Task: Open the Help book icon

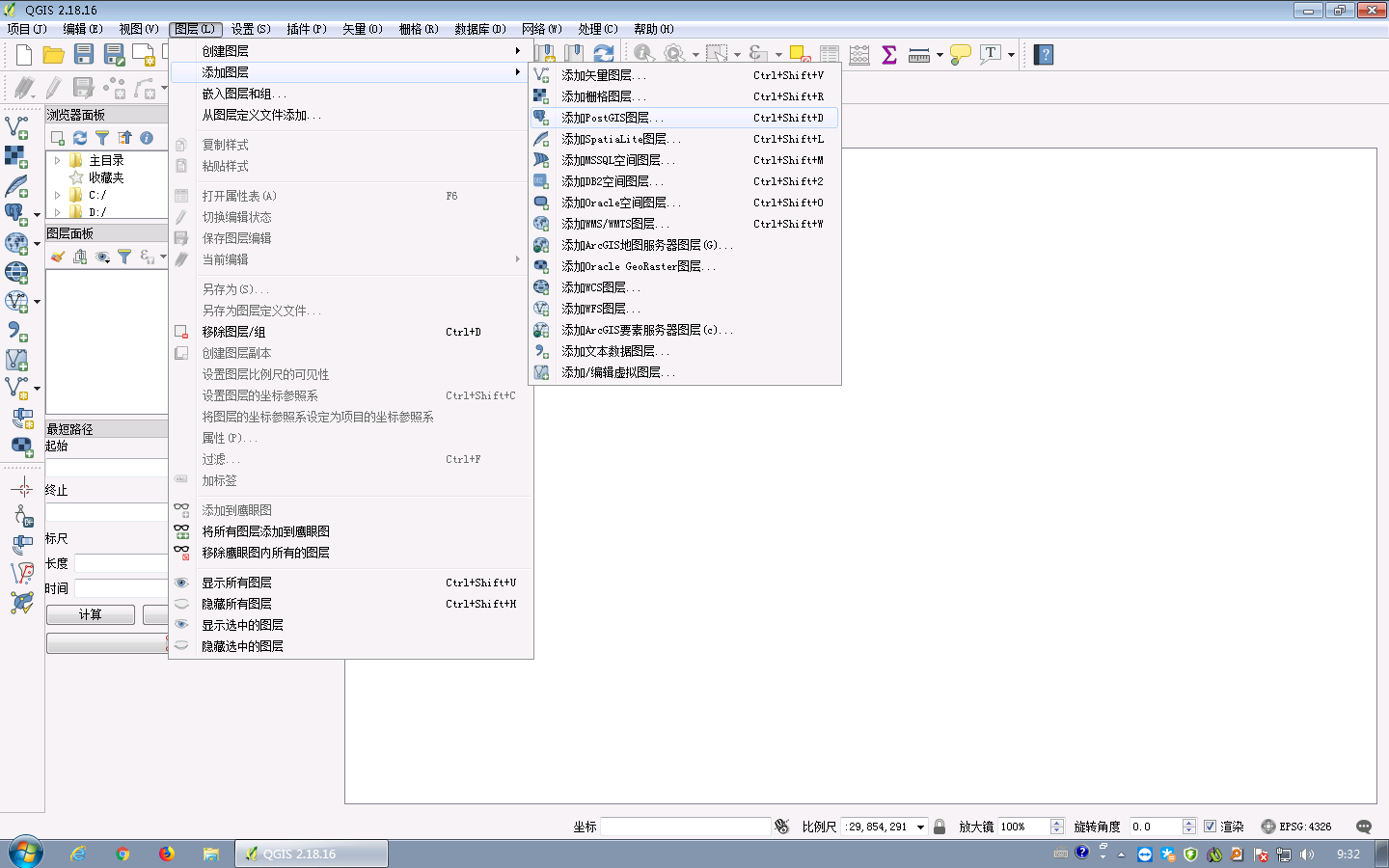Action: click(1044, 54)
